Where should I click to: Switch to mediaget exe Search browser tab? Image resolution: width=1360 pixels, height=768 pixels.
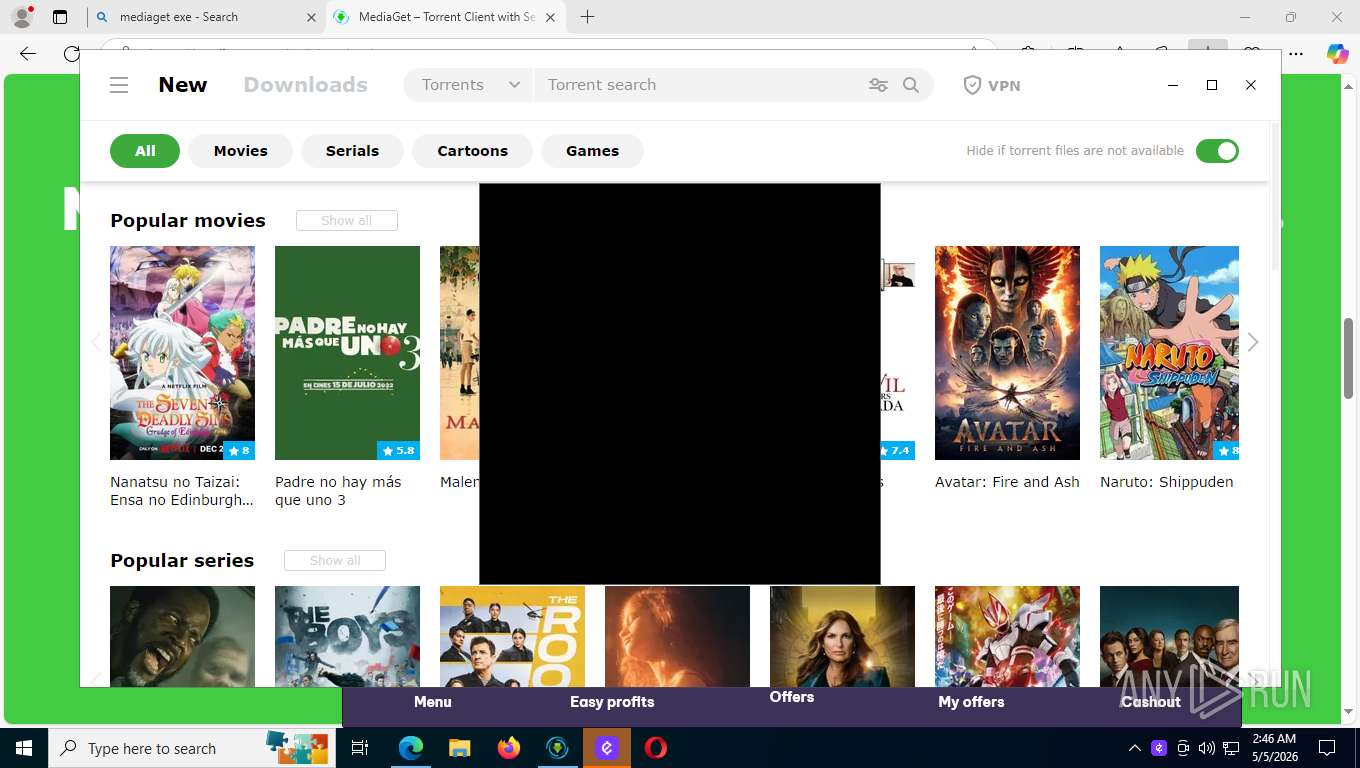(206, 17)
